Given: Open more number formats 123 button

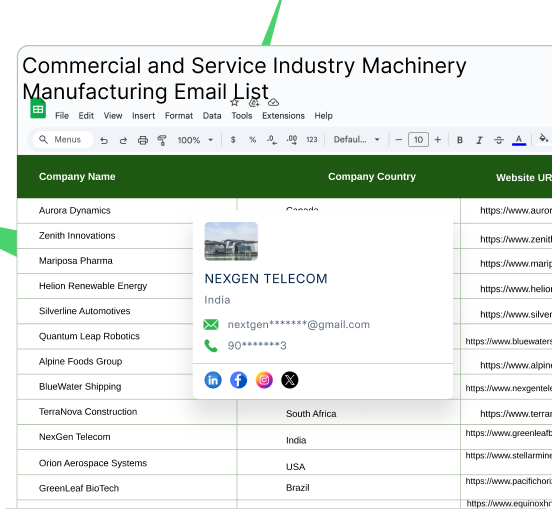Looking at the screenshot, I should tap(312, 140).
